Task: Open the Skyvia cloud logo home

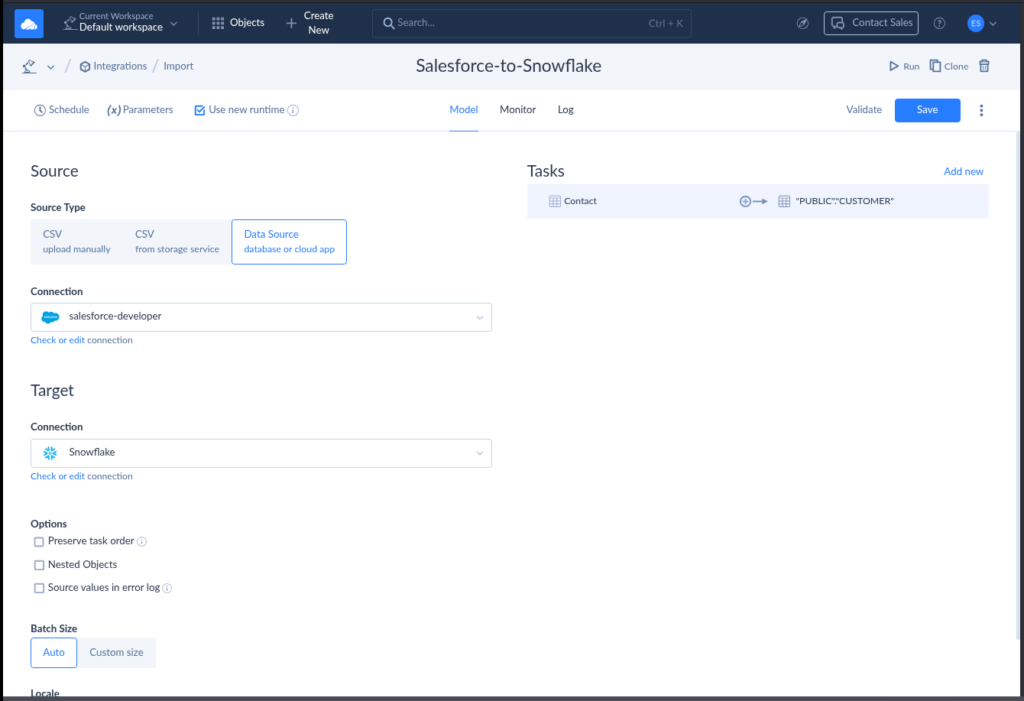Action: (x=29, y=24)
